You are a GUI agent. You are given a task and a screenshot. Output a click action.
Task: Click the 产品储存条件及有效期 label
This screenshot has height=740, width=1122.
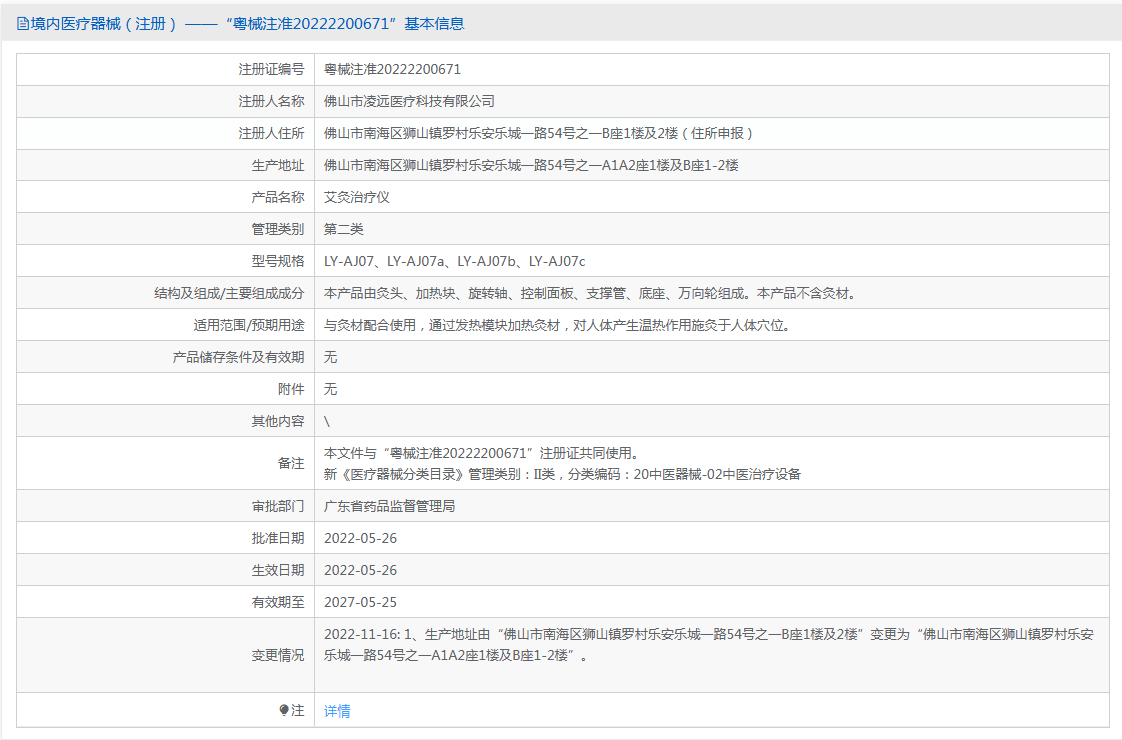click(238, 357)
